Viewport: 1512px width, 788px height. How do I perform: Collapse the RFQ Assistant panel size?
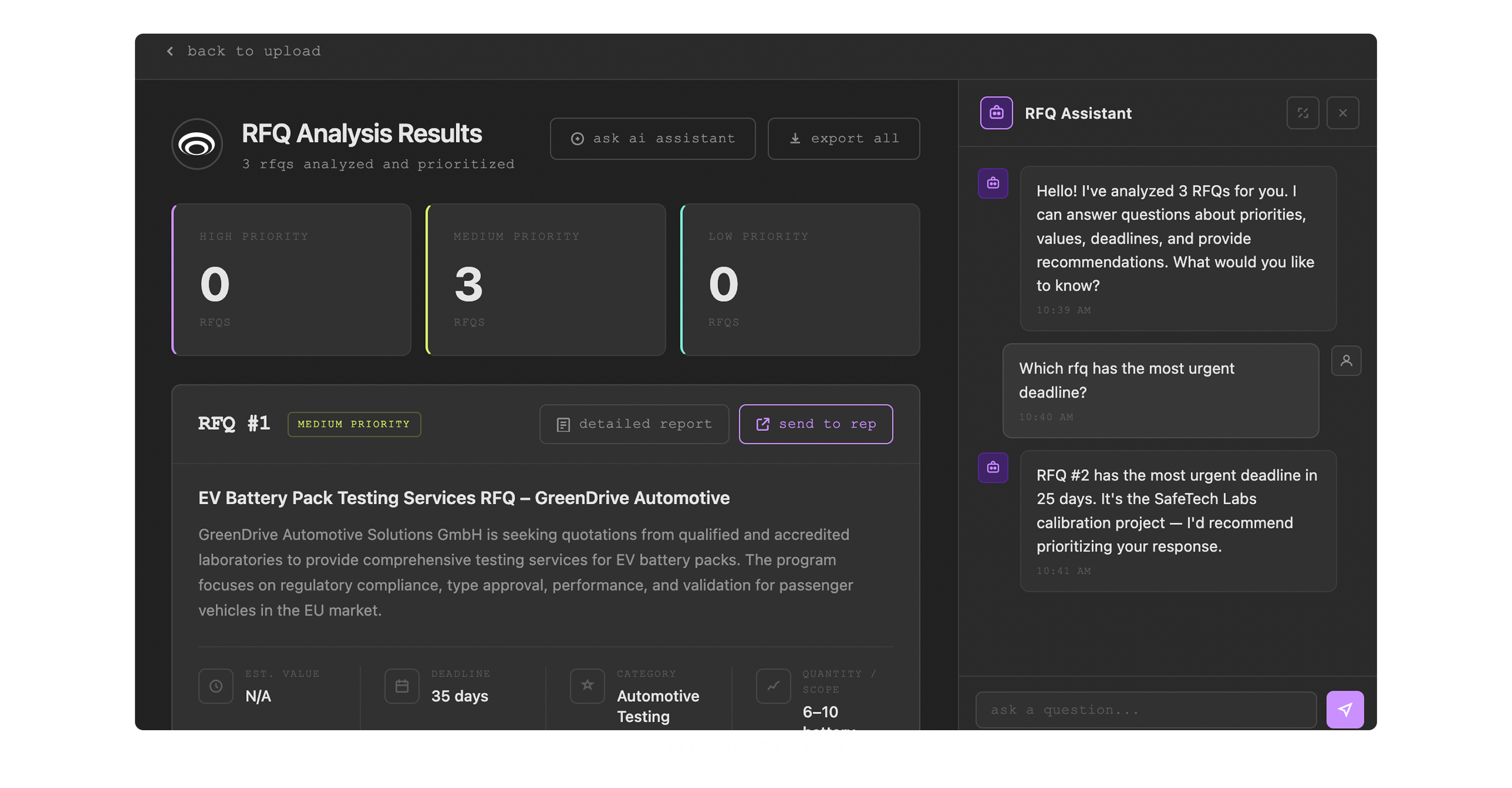1303,113
